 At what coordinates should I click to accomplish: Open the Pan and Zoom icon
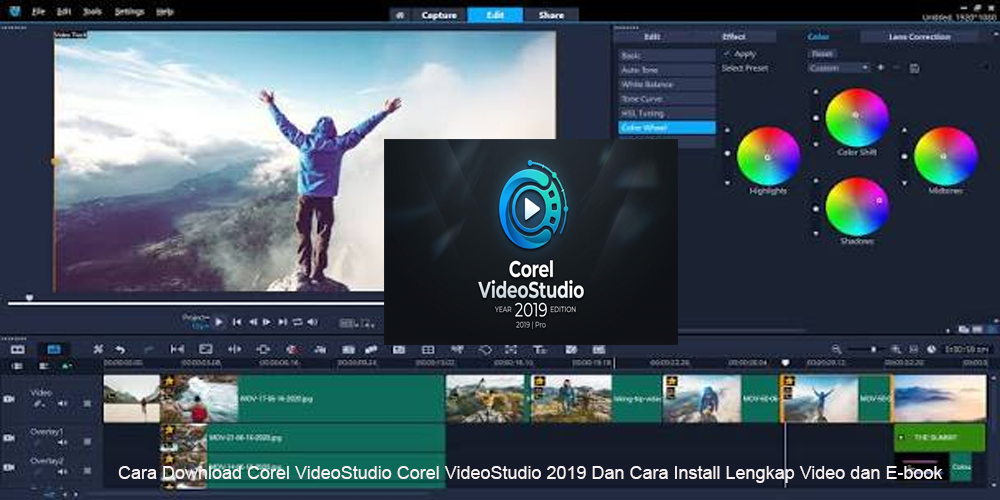(x=511, y=349)
